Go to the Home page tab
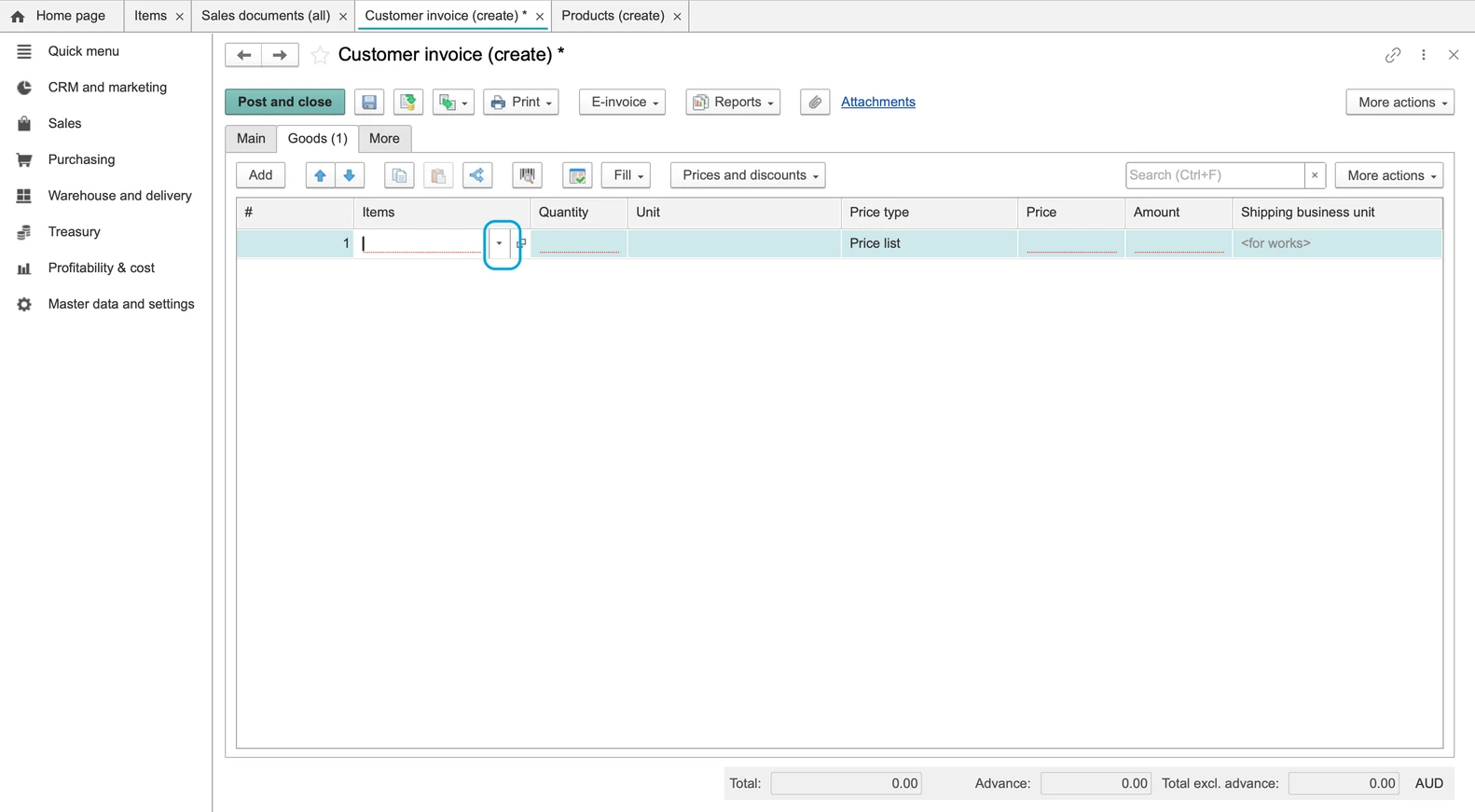Image resolution: width=1475 pixels, height=812 pixels. click(61, 16)
